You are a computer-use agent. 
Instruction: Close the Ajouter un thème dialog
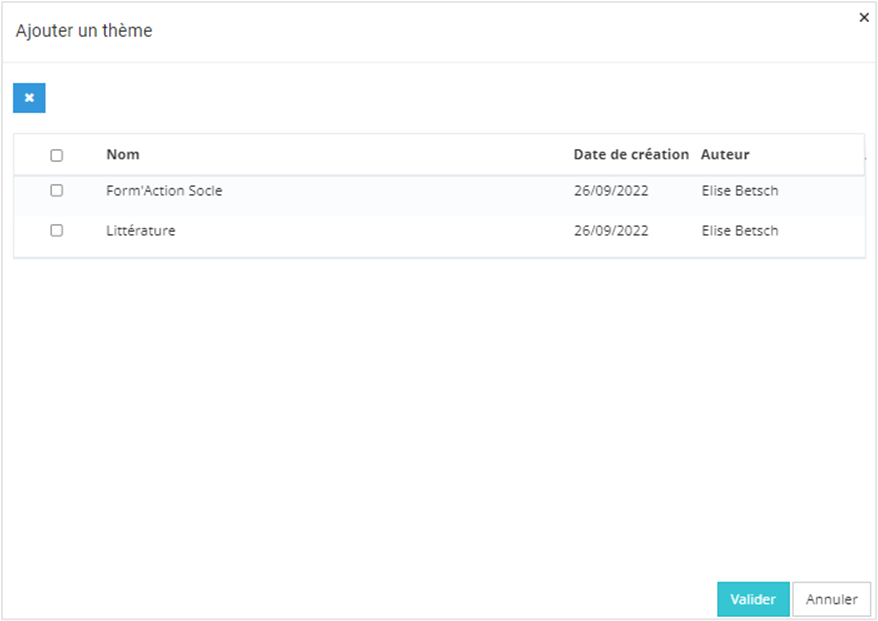[x=864, y=18]
